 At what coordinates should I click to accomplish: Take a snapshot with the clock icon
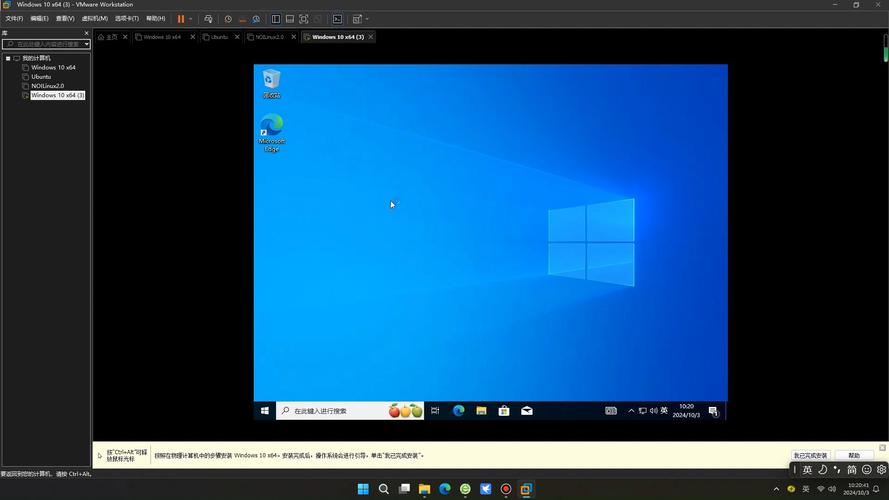coord(228,19)
